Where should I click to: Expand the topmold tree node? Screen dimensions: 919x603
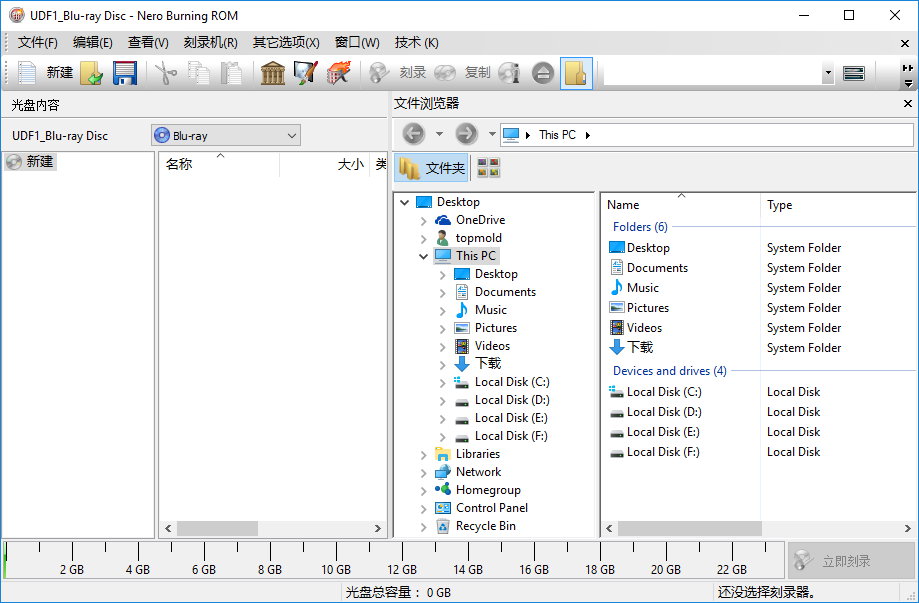[x=423, y=239]
